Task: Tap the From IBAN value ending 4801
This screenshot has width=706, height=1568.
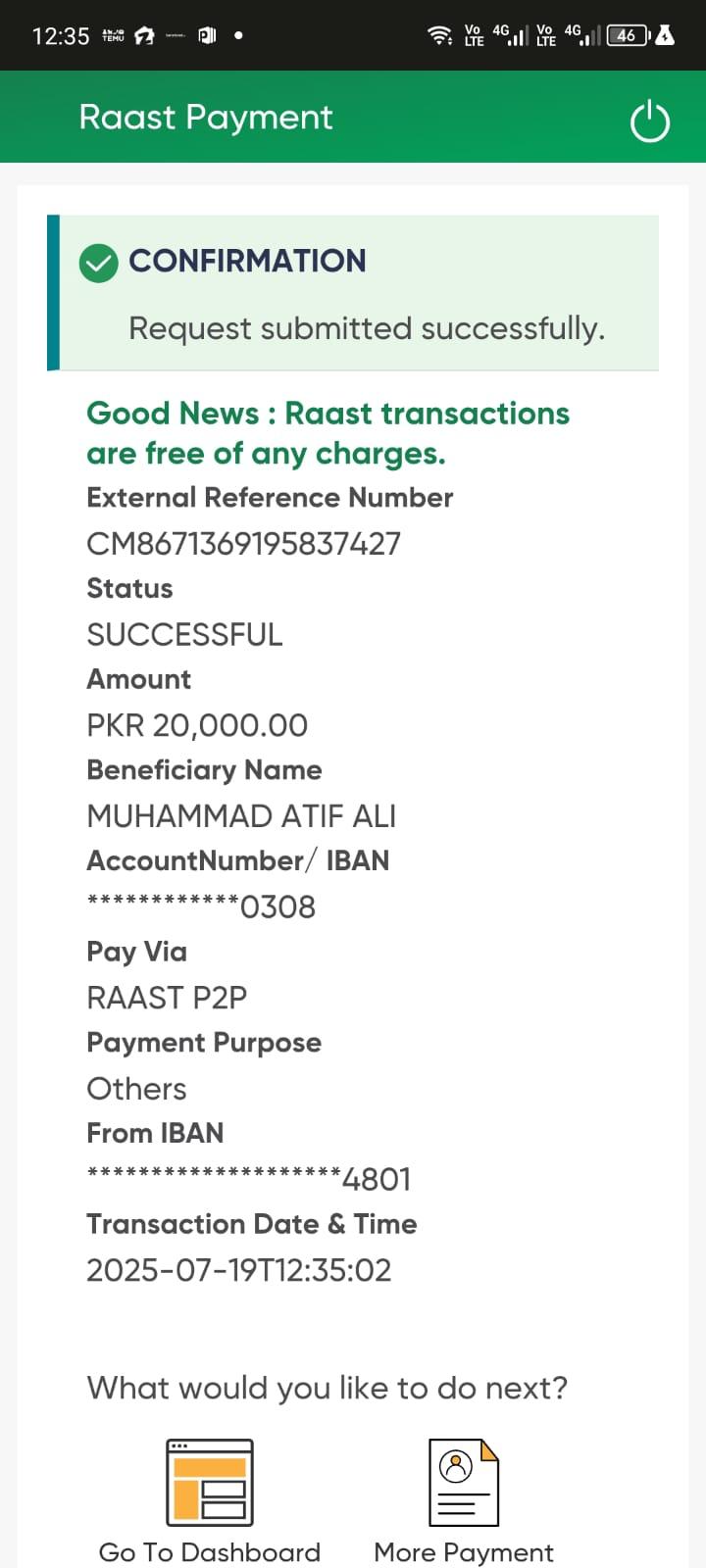Action: pyautogui.click(x=249, y=1179)
